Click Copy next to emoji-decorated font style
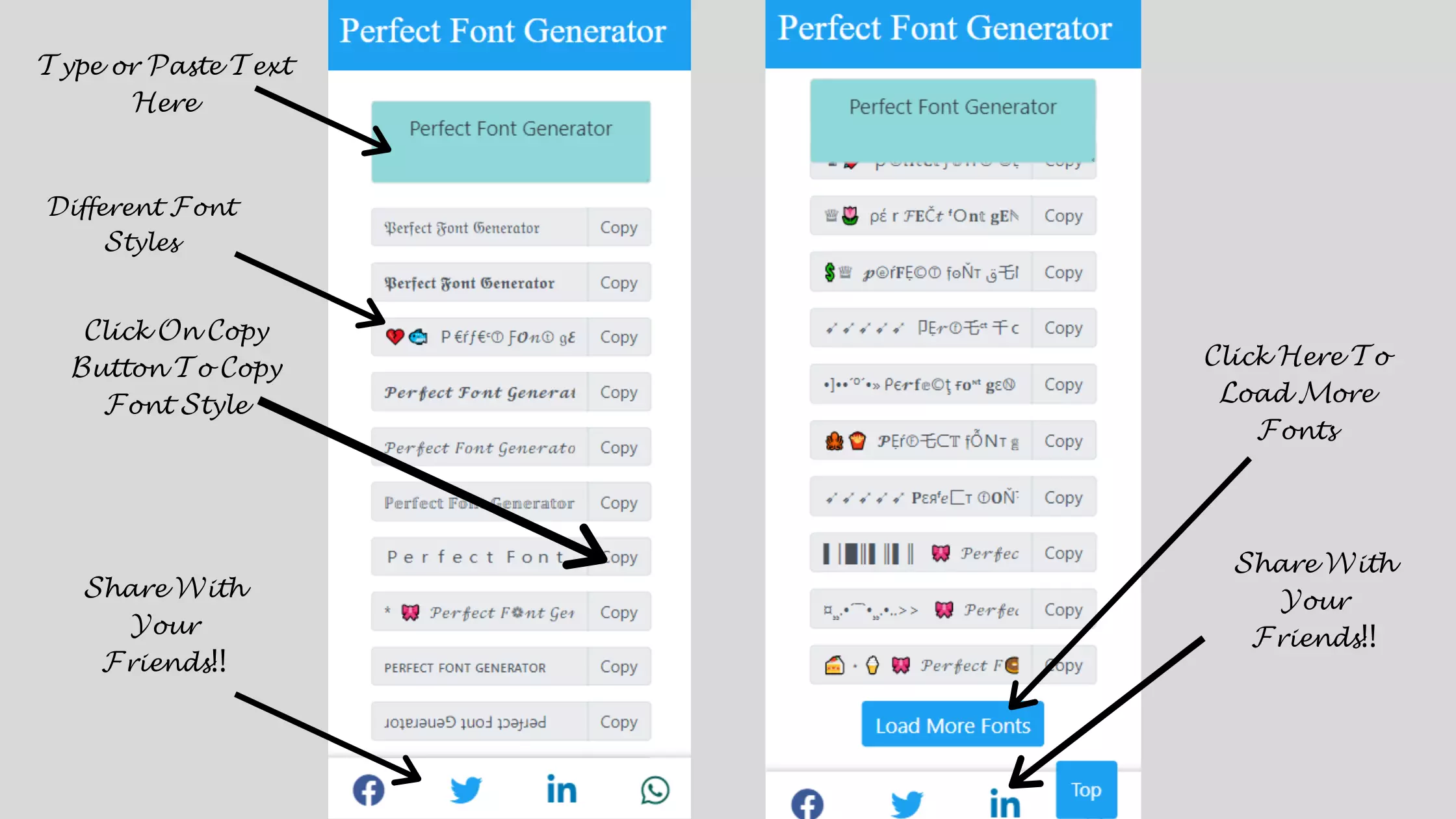The image size is (1456, 819). (x=618, y=337)
